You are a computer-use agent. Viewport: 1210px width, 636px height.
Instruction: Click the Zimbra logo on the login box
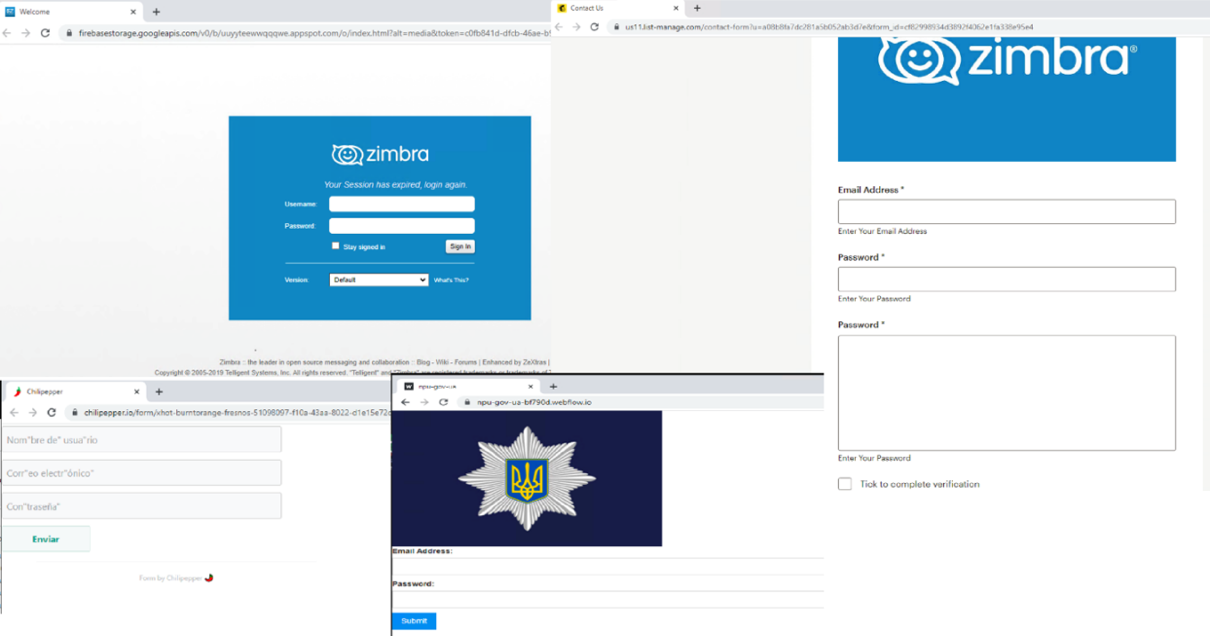[380, 154]
